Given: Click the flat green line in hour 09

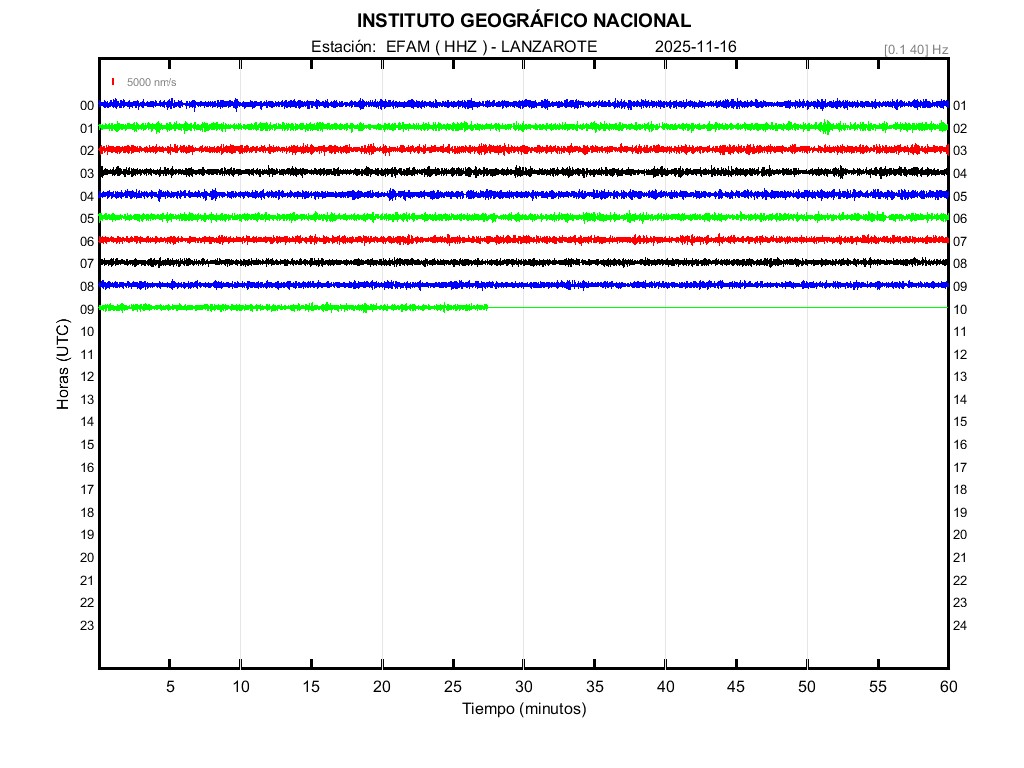Looking at the screenshot, I should [x=700, y=307].
